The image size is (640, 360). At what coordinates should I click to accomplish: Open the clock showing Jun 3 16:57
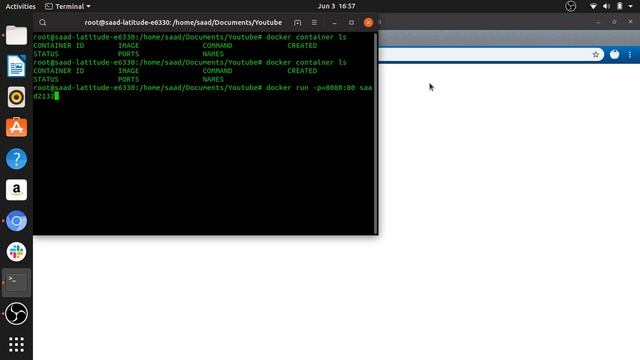336,6
